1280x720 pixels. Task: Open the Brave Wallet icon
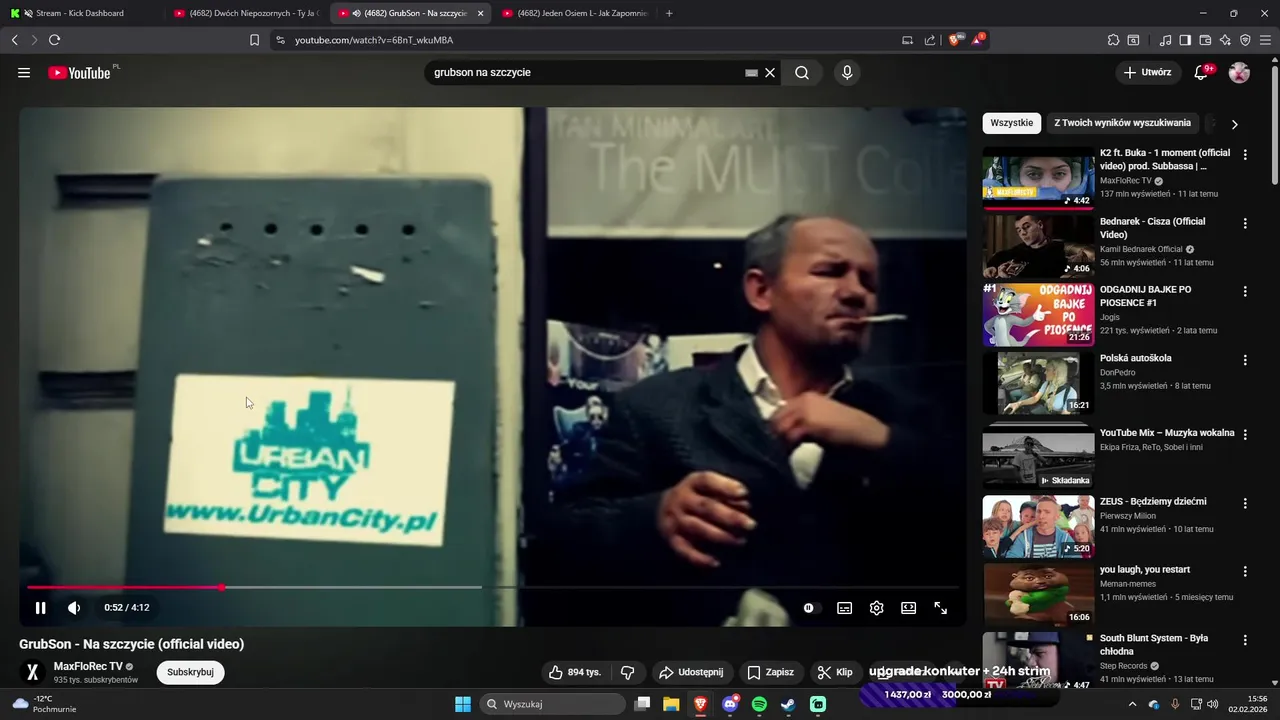[x=1205, y=40]
